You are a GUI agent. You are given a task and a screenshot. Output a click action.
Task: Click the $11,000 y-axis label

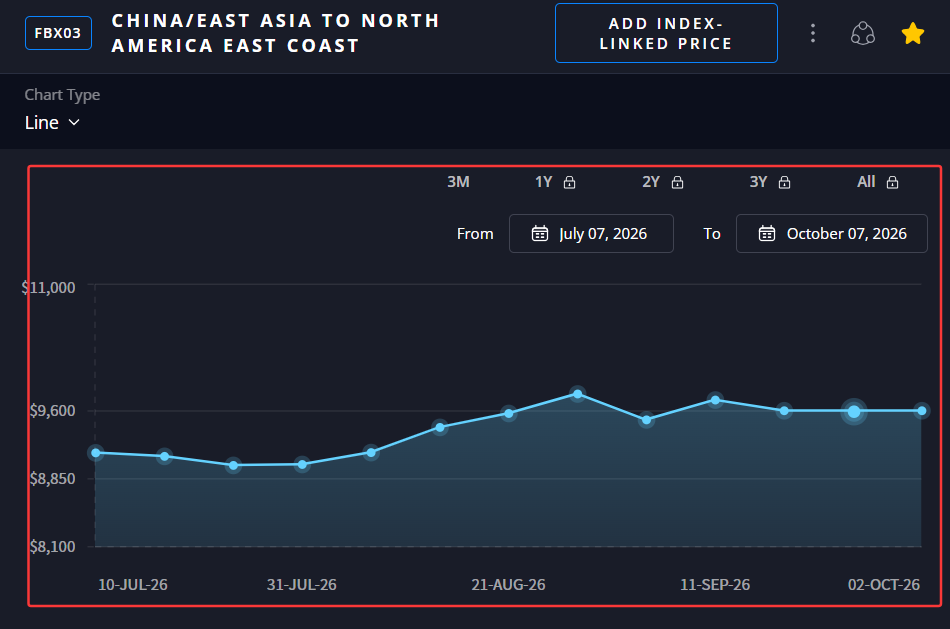click(48, 287)
